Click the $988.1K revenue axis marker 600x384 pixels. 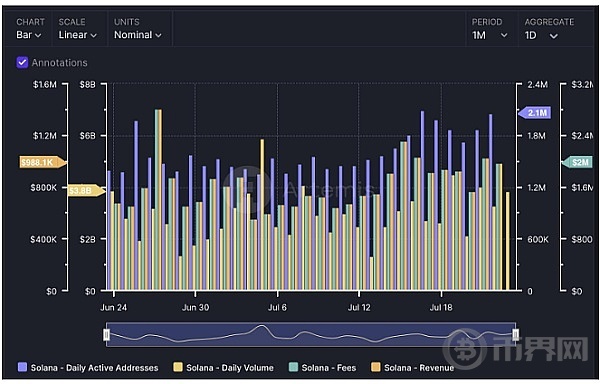[x=42, y=162]
